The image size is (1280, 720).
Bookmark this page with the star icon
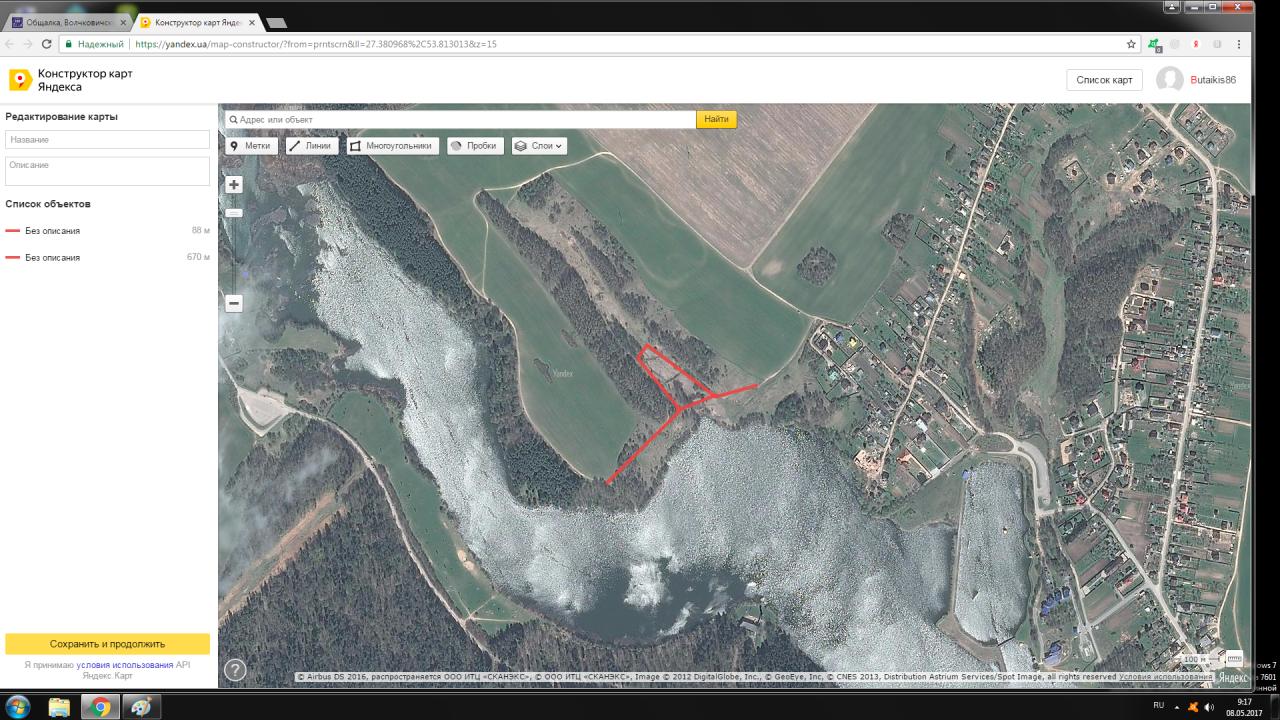point(1131,44)
